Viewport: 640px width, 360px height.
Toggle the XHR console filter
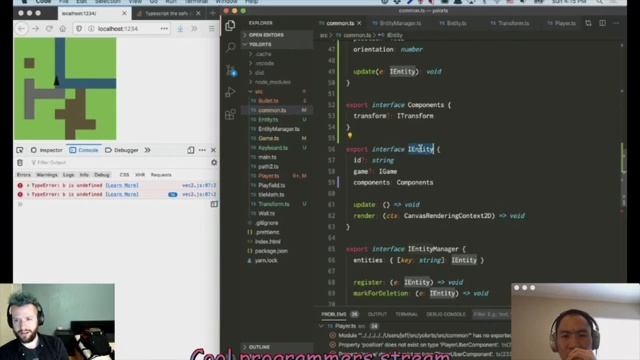point(140,175)
